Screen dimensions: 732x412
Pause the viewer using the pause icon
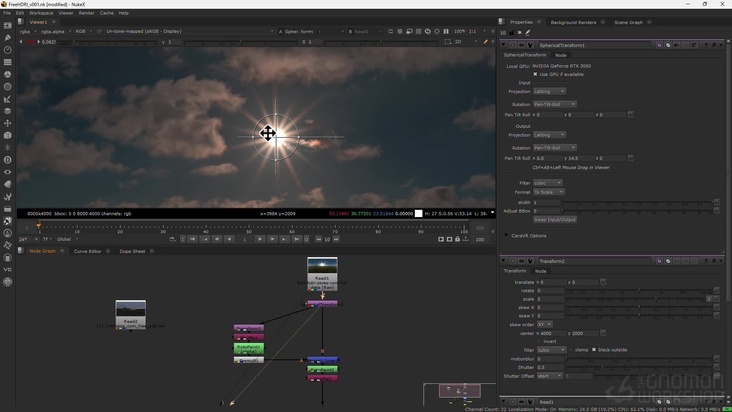tap(445, 31)
